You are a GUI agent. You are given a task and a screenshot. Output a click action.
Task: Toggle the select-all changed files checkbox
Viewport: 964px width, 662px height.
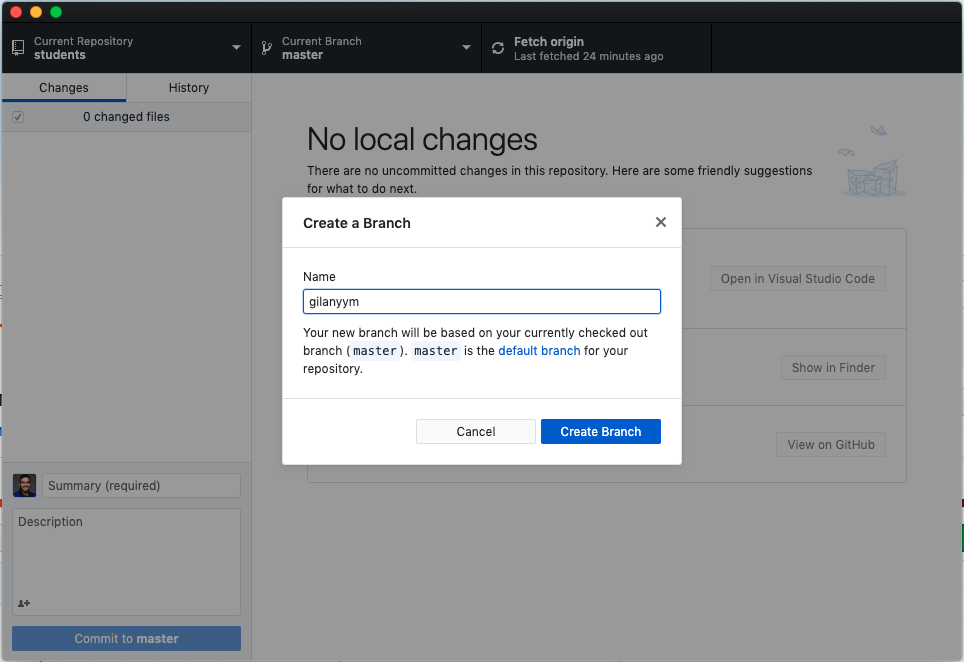(18, 116)
